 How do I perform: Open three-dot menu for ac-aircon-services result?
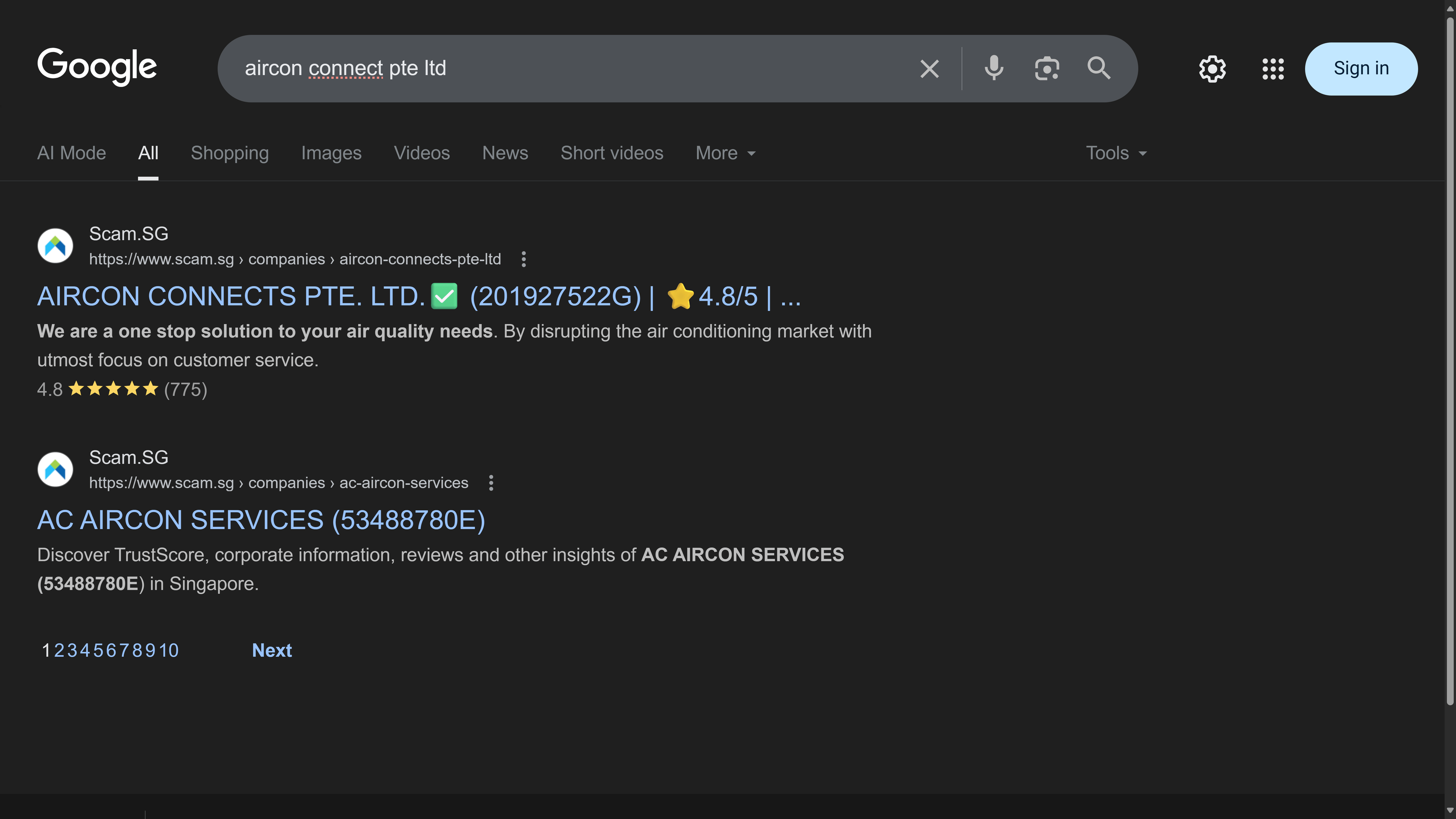[491, 483]
